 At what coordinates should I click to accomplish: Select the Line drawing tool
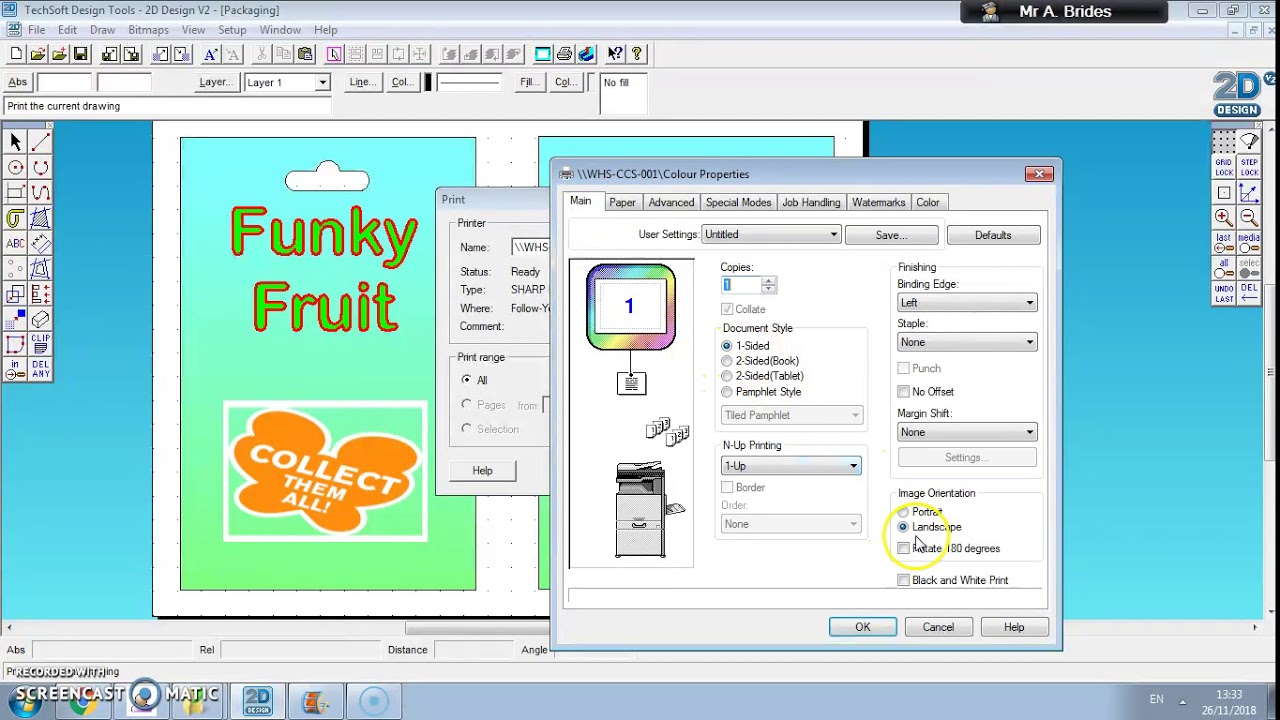tap(40, 142)
